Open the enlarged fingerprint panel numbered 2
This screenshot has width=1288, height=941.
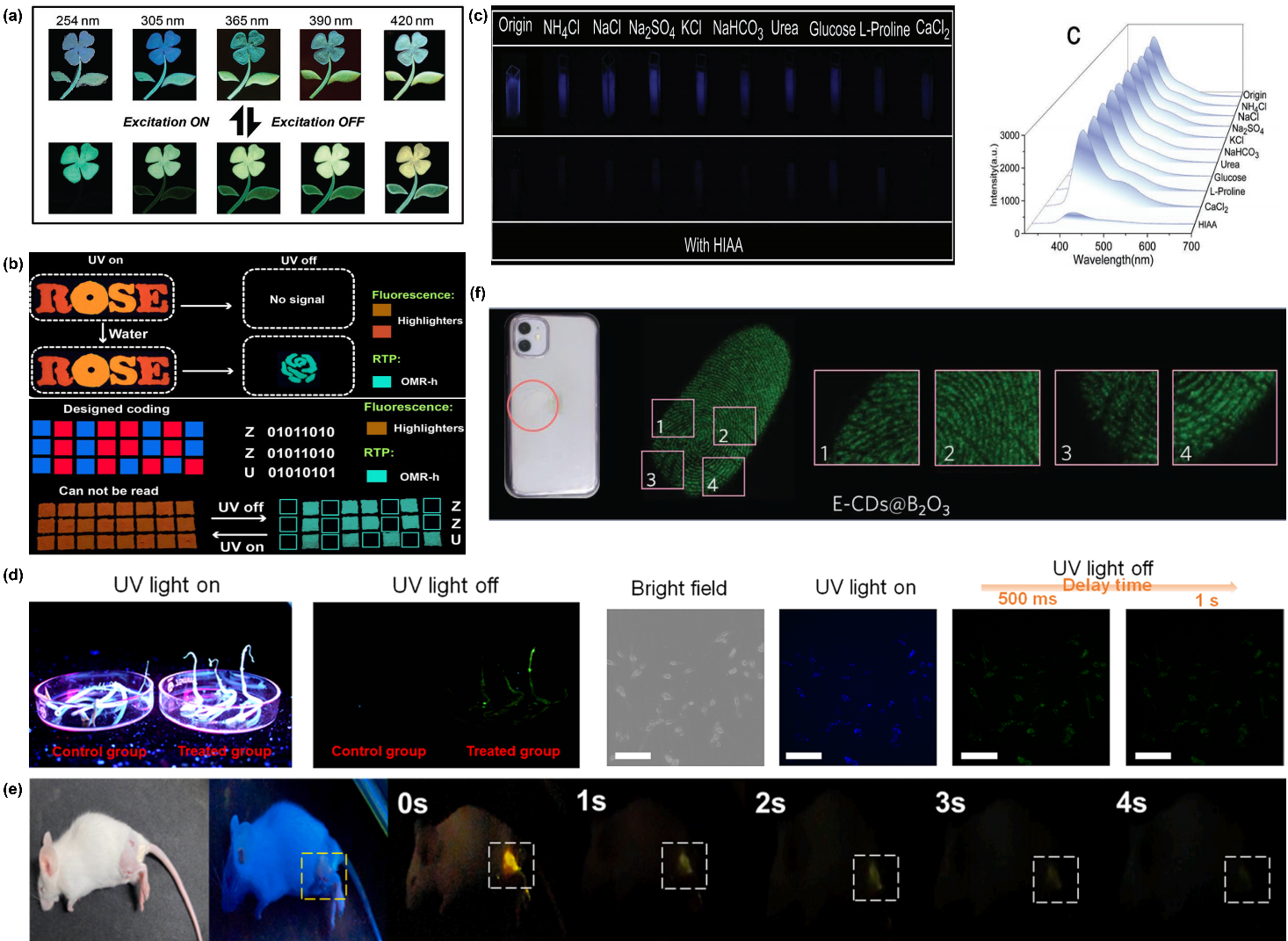tap(987, 417)
